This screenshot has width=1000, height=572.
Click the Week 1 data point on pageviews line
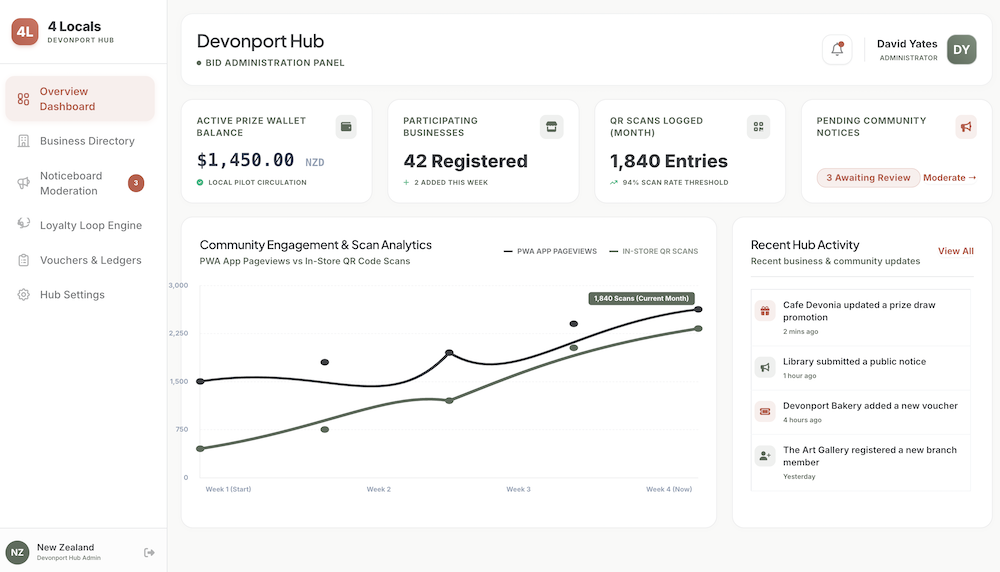(200, 381)
